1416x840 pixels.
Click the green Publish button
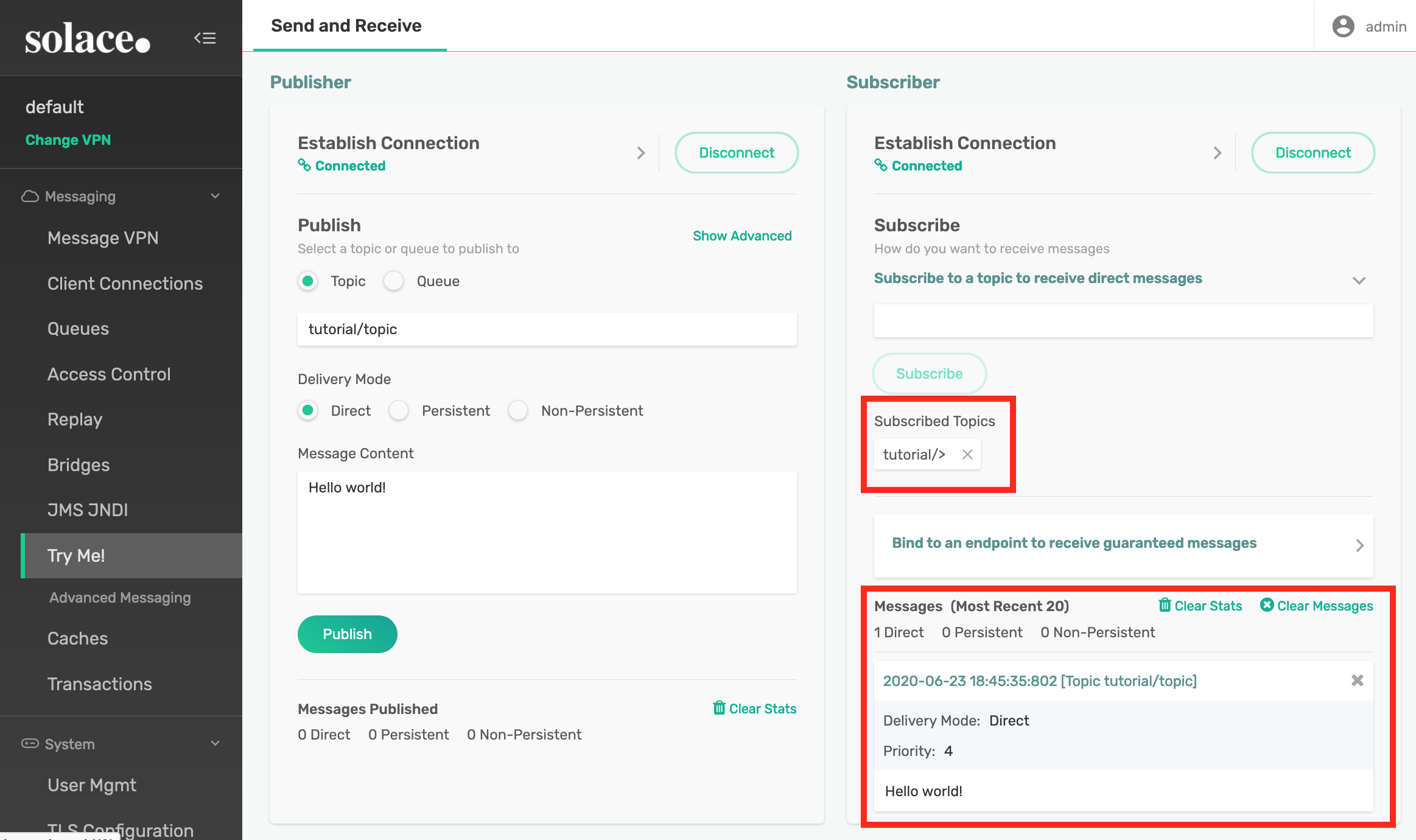click(347, 634)
